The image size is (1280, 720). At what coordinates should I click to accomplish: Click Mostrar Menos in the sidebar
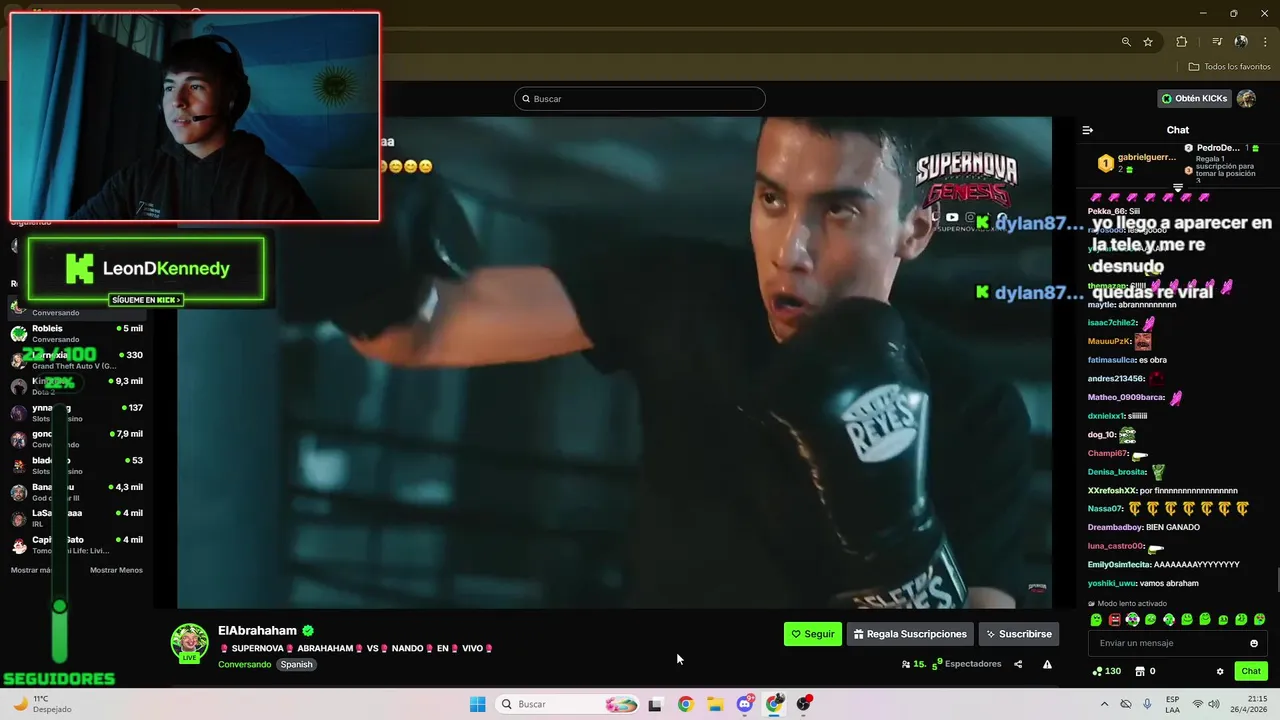point(116,570)
